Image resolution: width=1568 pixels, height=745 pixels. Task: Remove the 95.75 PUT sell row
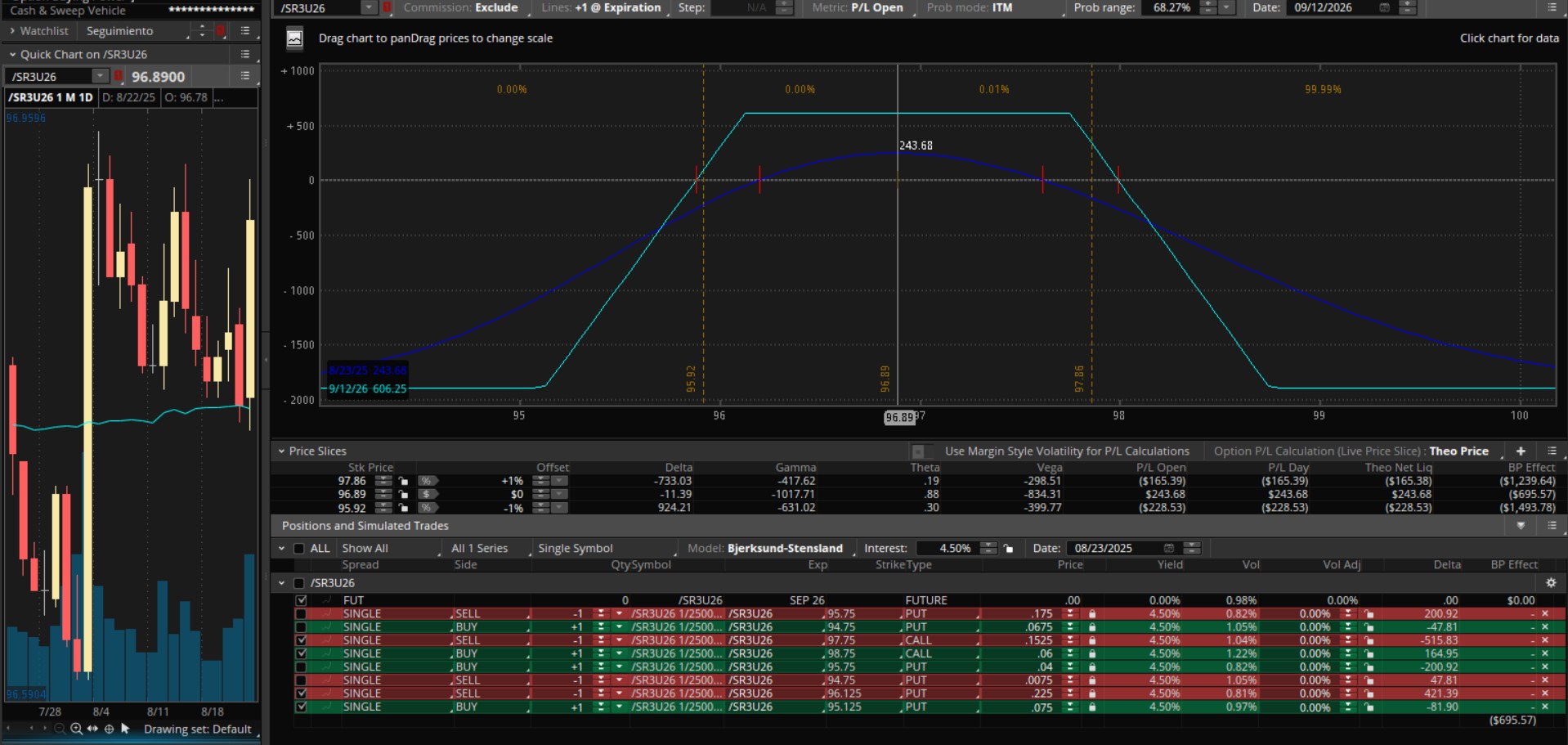1544,613
